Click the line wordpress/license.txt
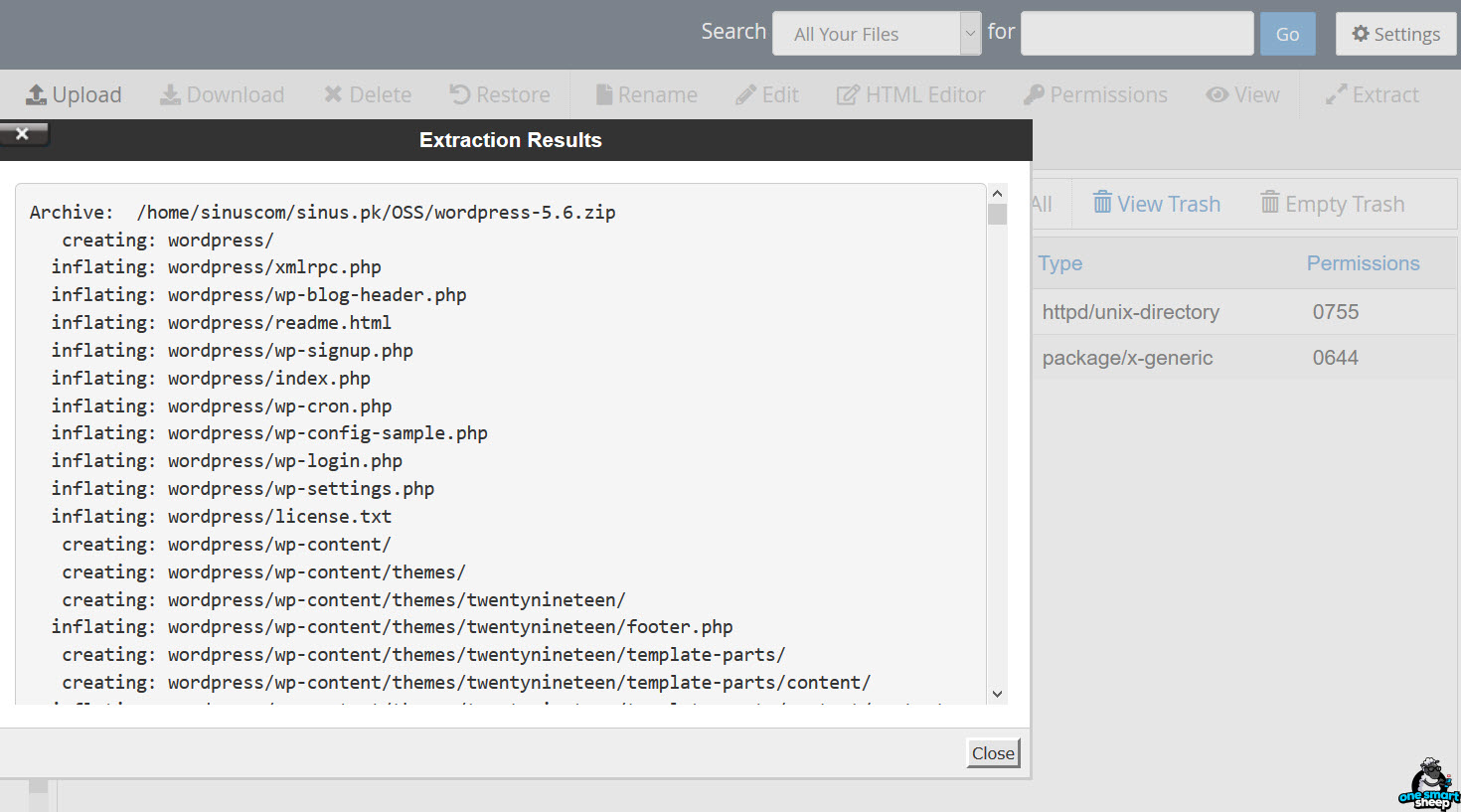Viewport: 1461px width, 812px height. [222, 517]
